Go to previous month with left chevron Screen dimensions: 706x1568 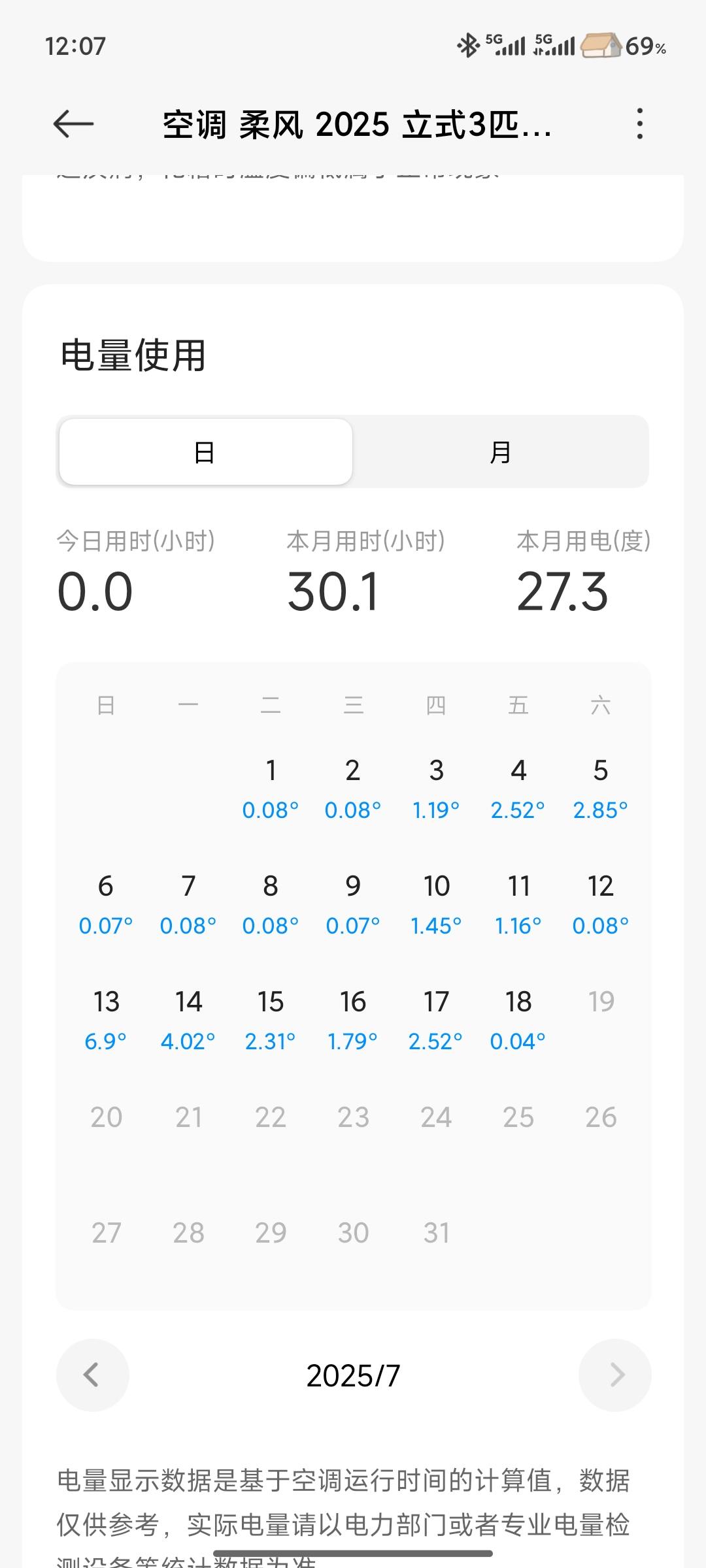(x=92, y=1375)
